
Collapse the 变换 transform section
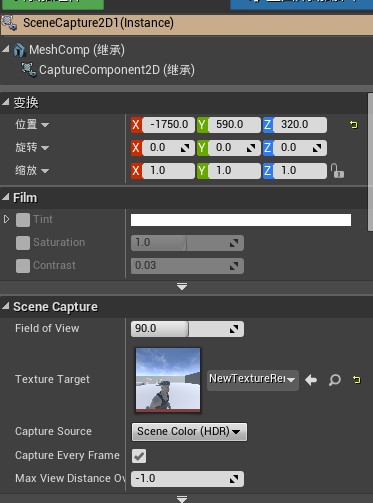pyautogui.click(x=6, y=102)
